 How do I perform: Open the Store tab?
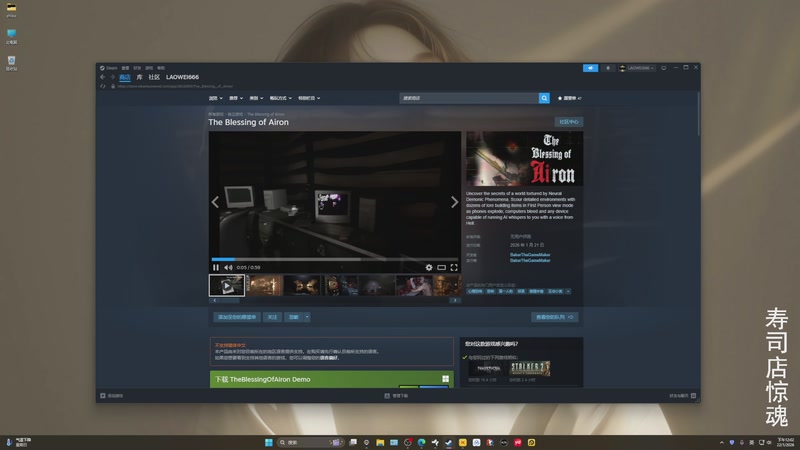coord(124,77)
